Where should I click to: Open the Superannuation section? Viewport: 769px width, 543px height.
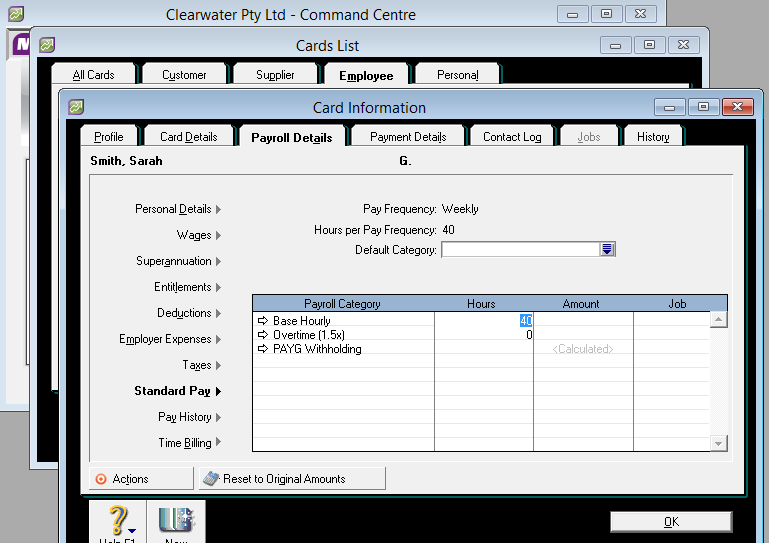(179, 261)
